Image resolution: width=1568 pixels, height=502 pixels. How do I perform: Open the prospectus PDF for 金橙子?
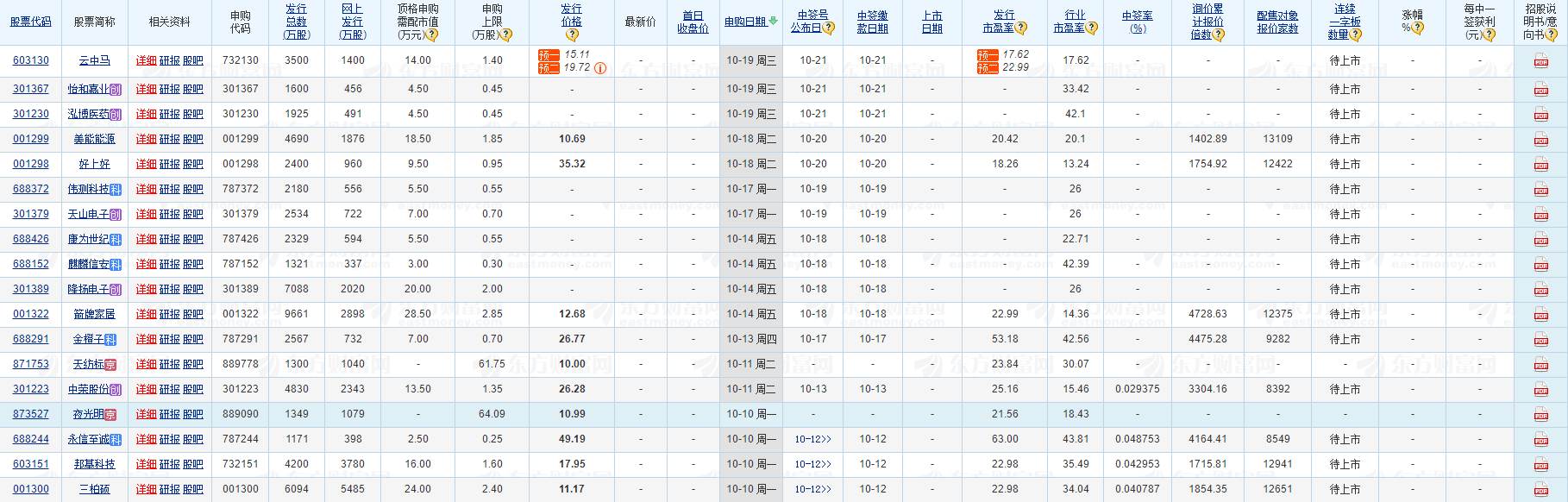point(1540,340)
